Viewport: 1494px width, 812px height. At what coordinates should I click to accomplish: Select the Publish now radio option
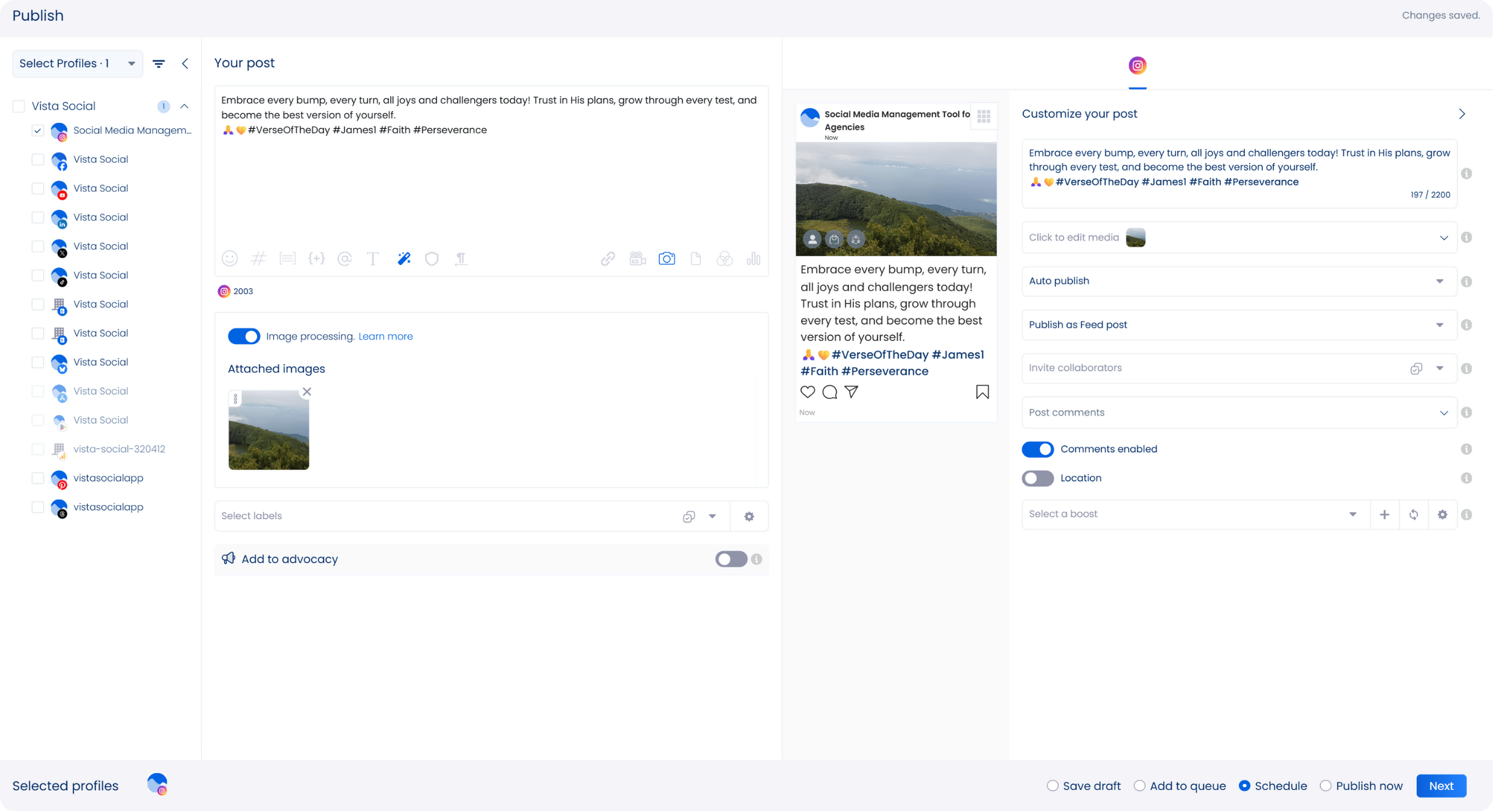tap(1326, 786)
